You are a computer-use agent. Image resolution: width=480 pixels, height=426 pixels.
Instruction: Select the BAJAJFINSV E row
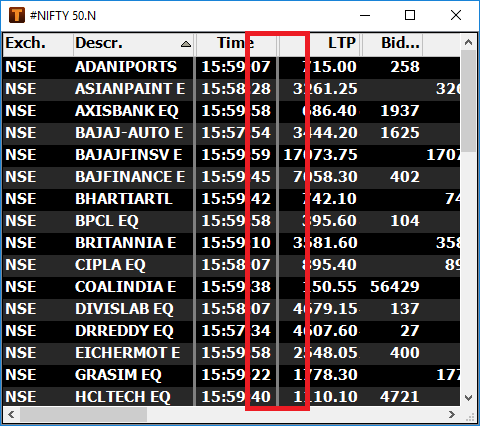coord(232,155)
